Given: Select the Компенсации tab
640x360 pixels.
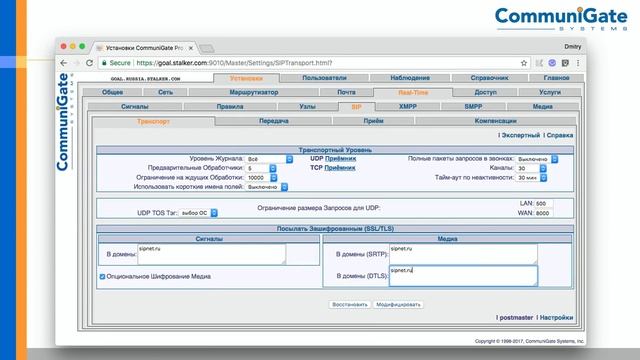Looking at the screenshot, I should [x=496, y=121].
